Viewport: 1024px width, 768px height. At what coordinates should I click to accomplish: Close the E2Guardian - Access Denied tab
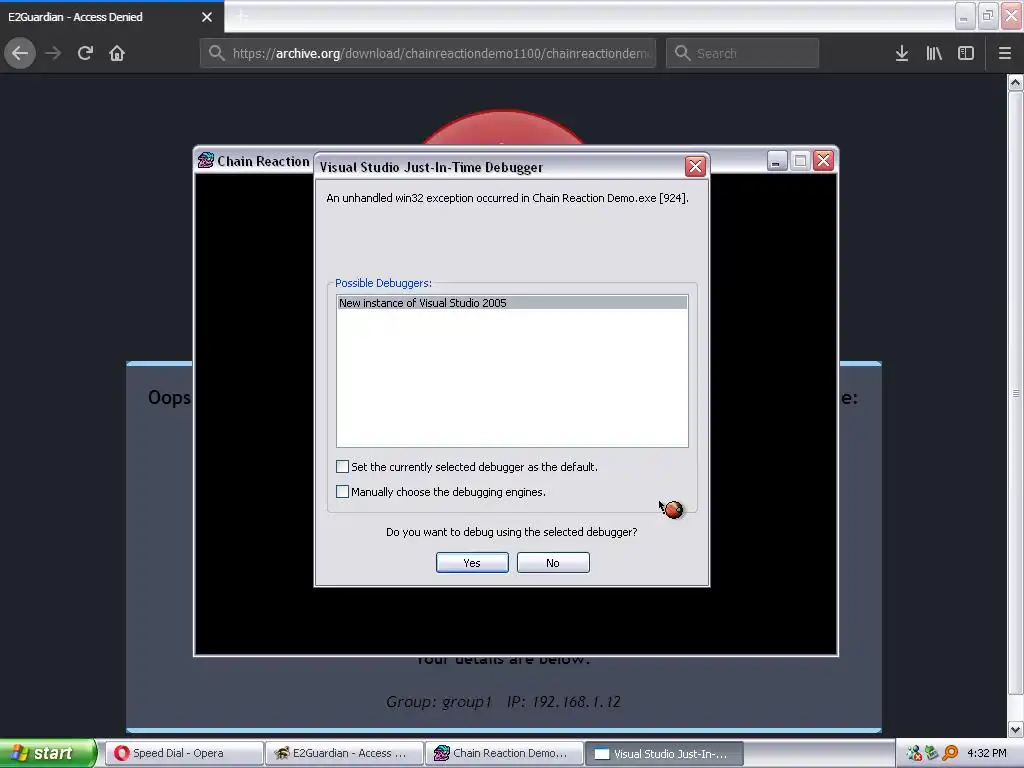207,17
